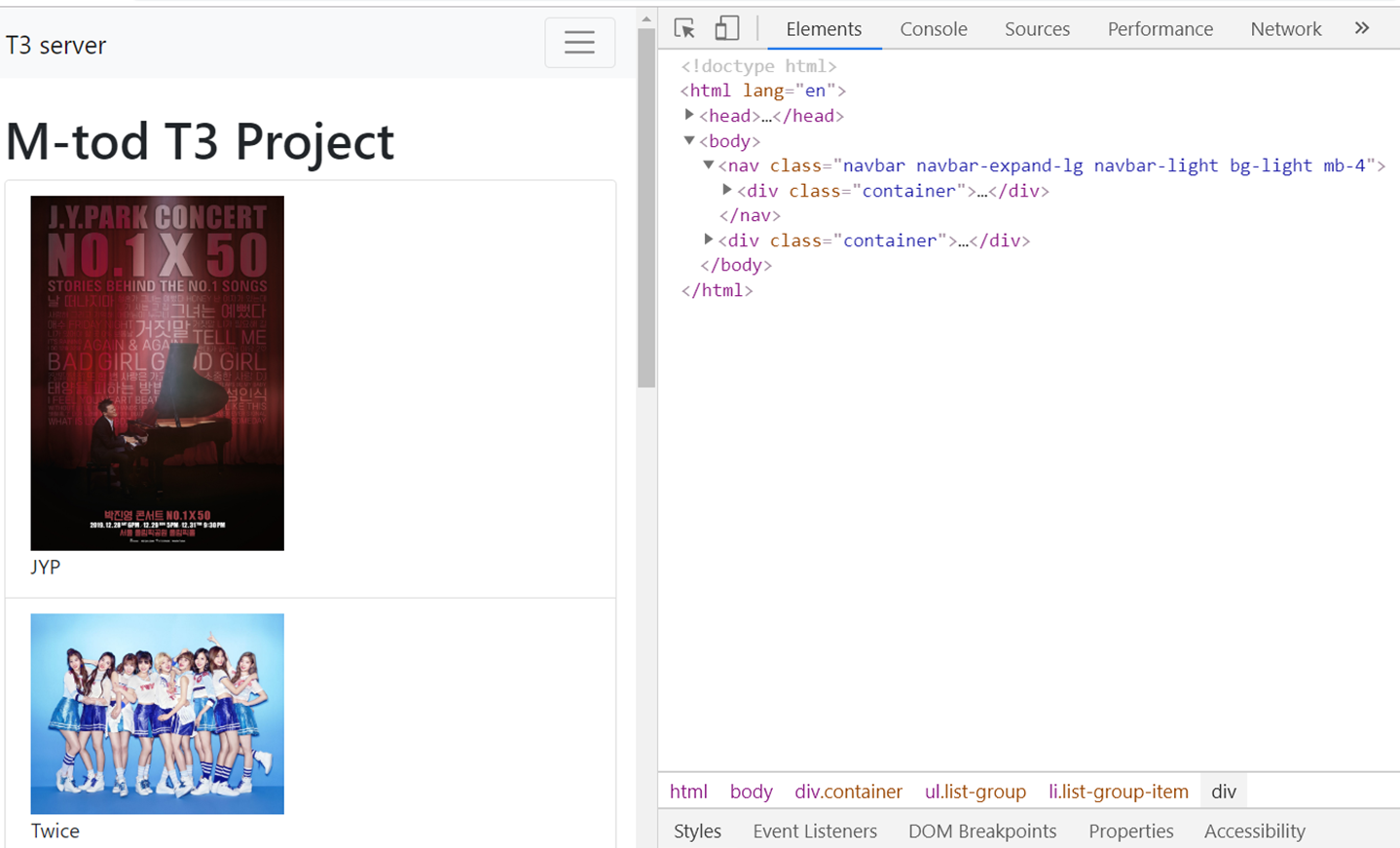The height and width of the screenshot is (848, 1400).
Task: Expand the head element node
Action: [x=689, y=115]
